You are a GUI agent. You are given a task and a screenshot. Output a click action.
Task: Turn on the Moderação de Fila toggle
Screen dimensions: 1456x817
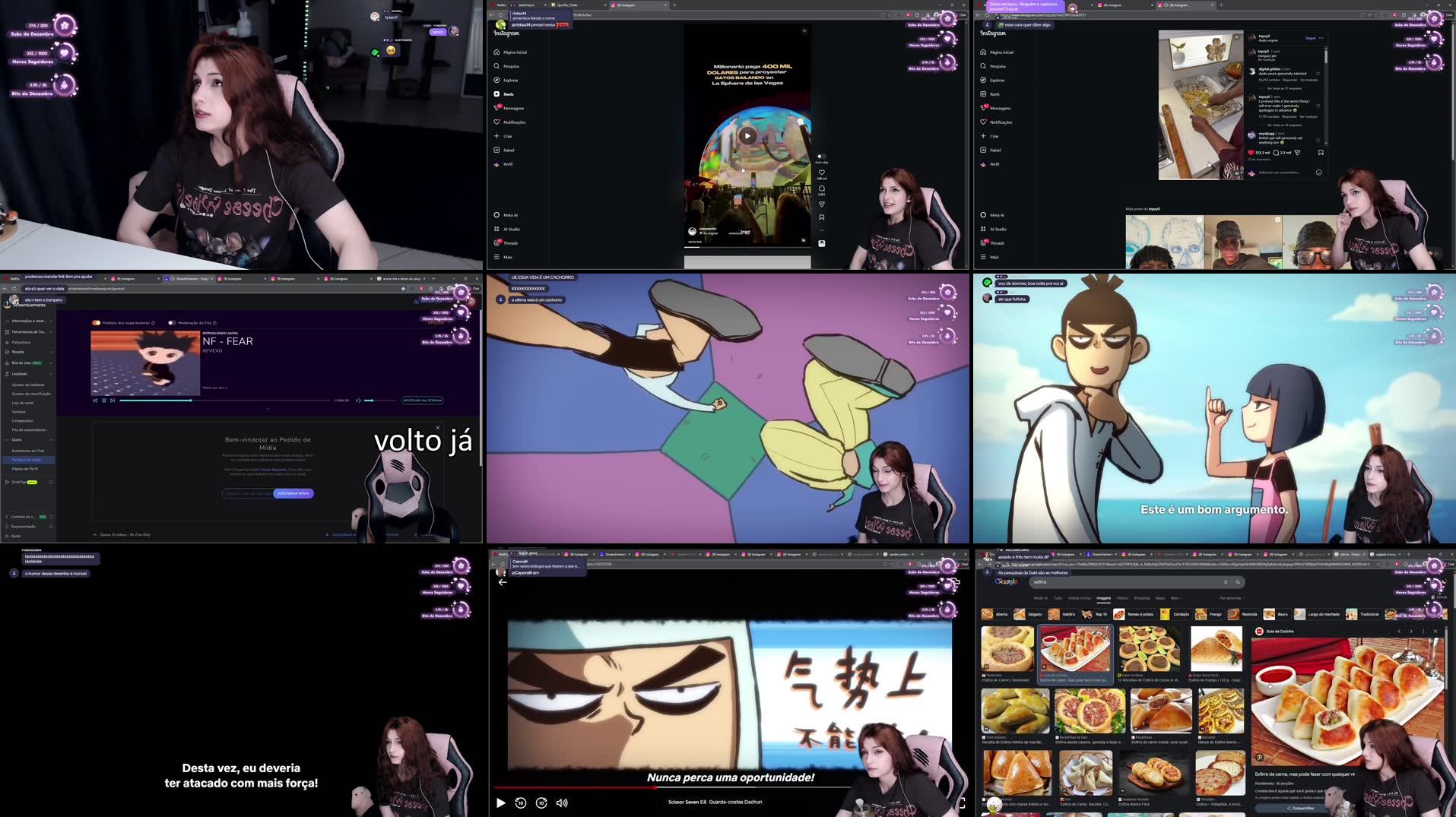point(173,322)
